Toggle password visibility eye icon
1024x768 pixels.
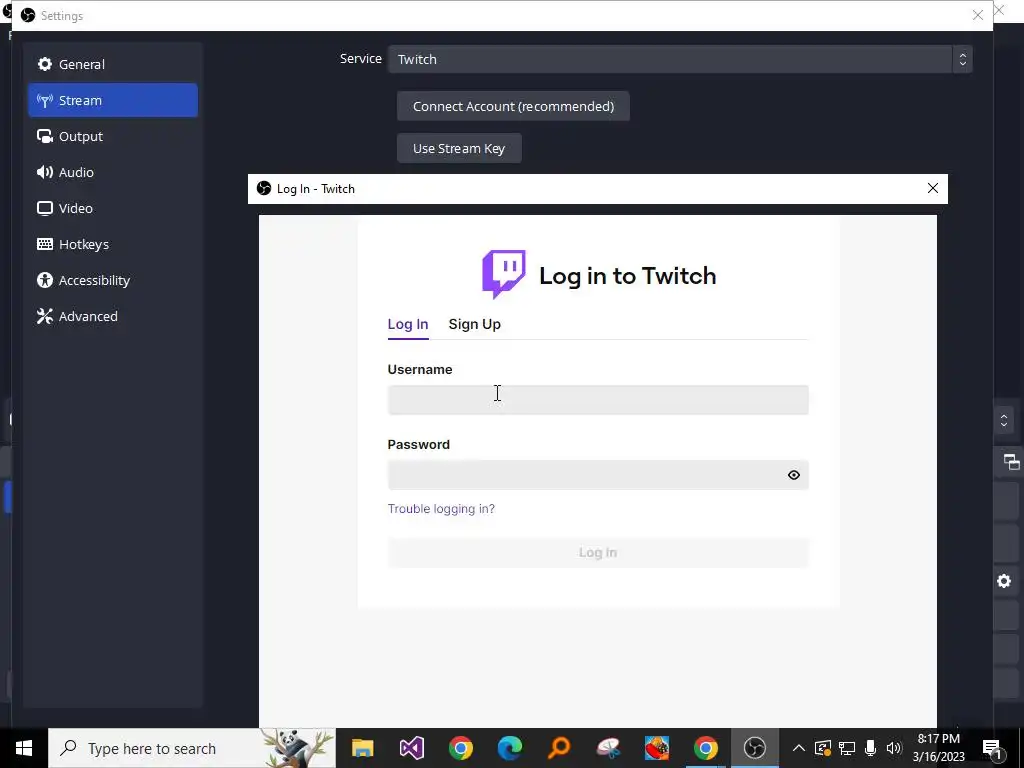[x=793, y=475]
